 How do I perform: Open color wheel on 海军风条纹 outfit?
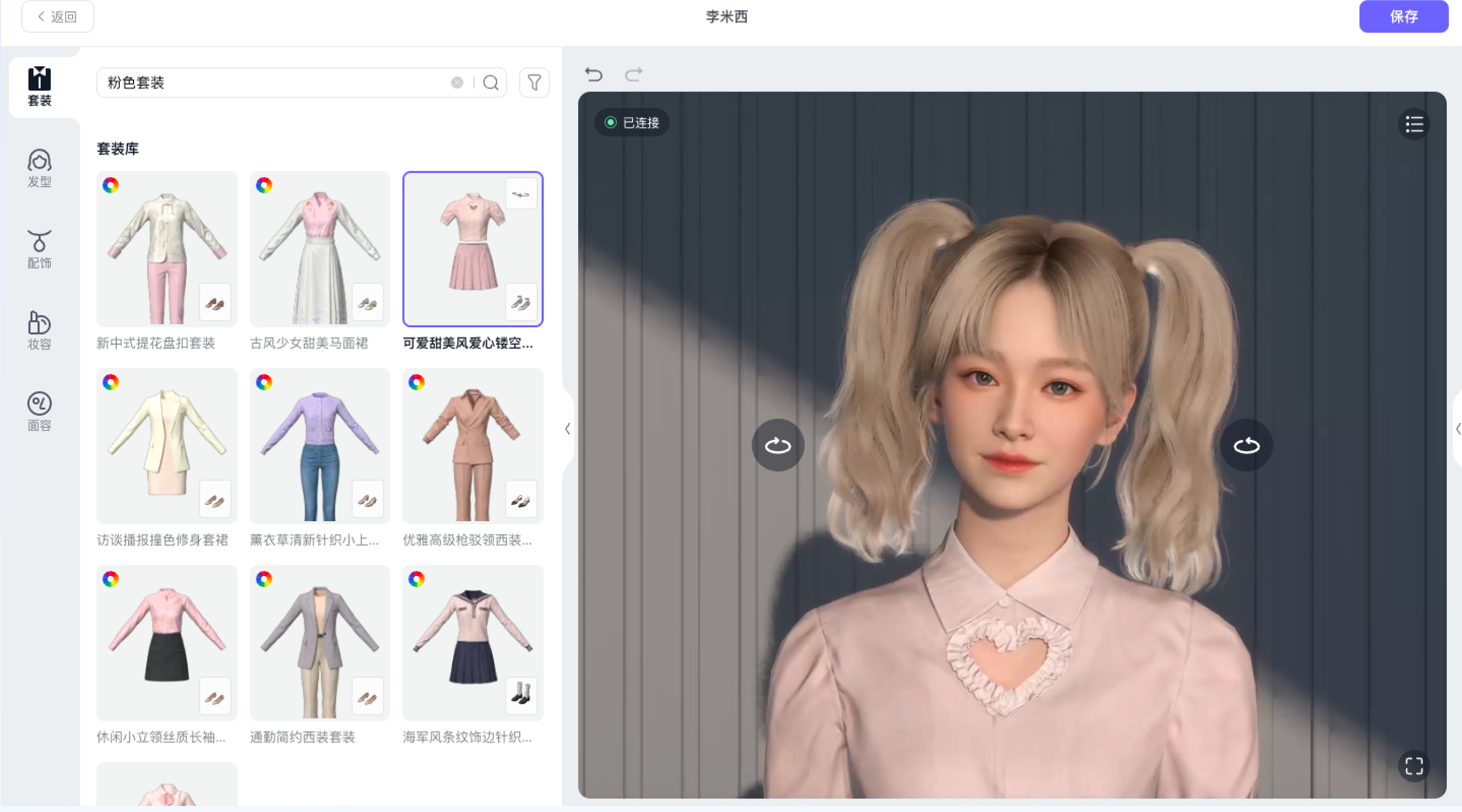(x=417, y=579)
